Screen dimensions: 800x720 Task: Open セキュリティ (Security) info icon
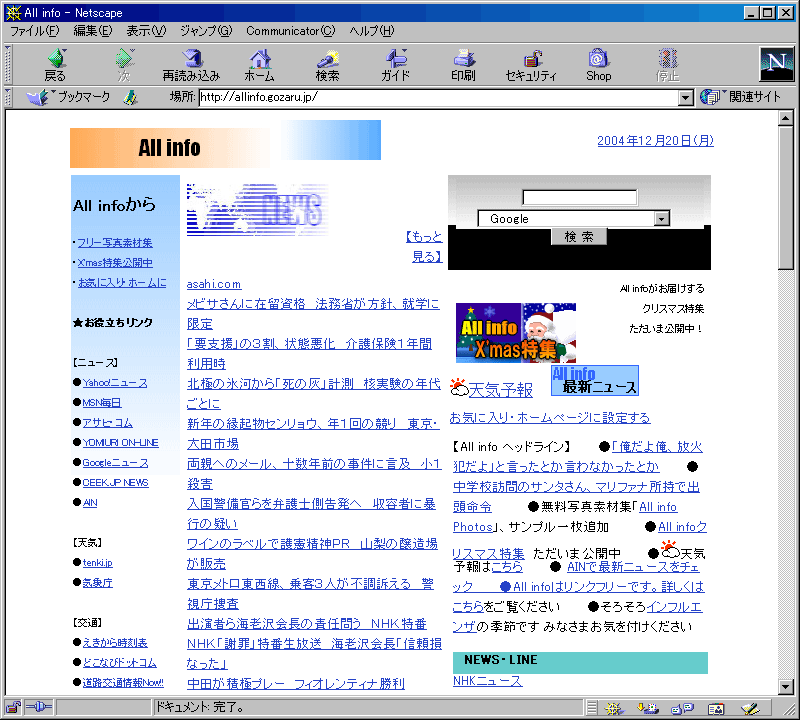point(531,65)
